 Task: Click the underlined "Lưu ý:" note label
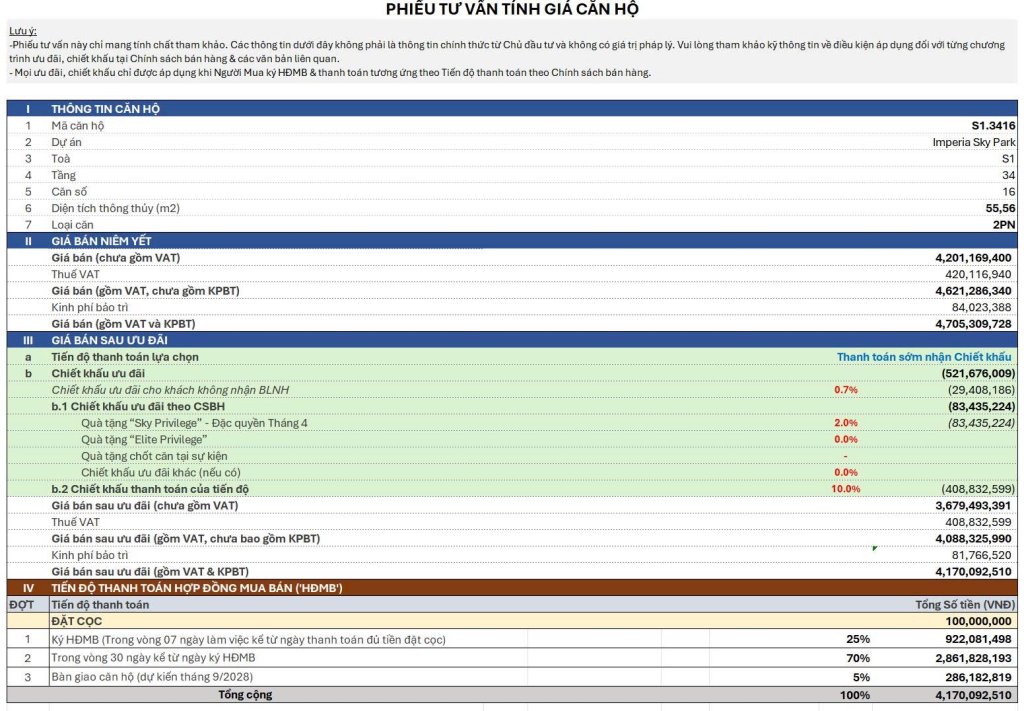(x=22, y=31)
